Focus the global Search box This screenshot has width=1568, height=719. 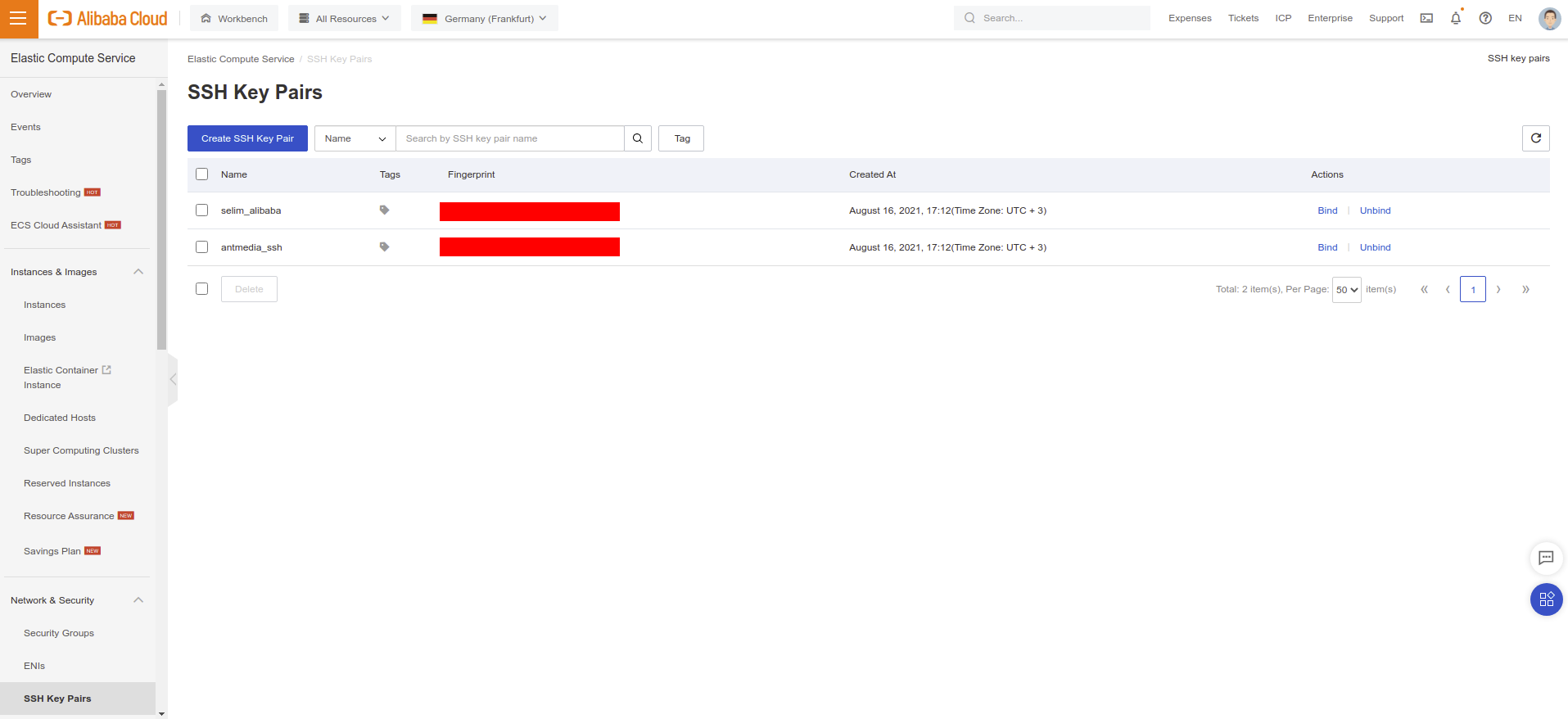point(1052,18)
